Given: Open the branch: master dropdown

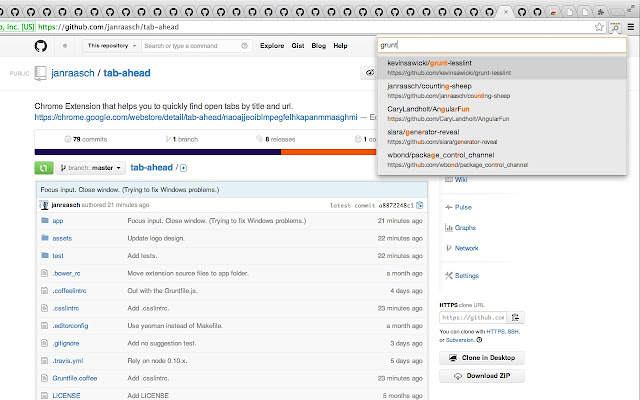Looking at the screenshot, I should click(91, 168).
